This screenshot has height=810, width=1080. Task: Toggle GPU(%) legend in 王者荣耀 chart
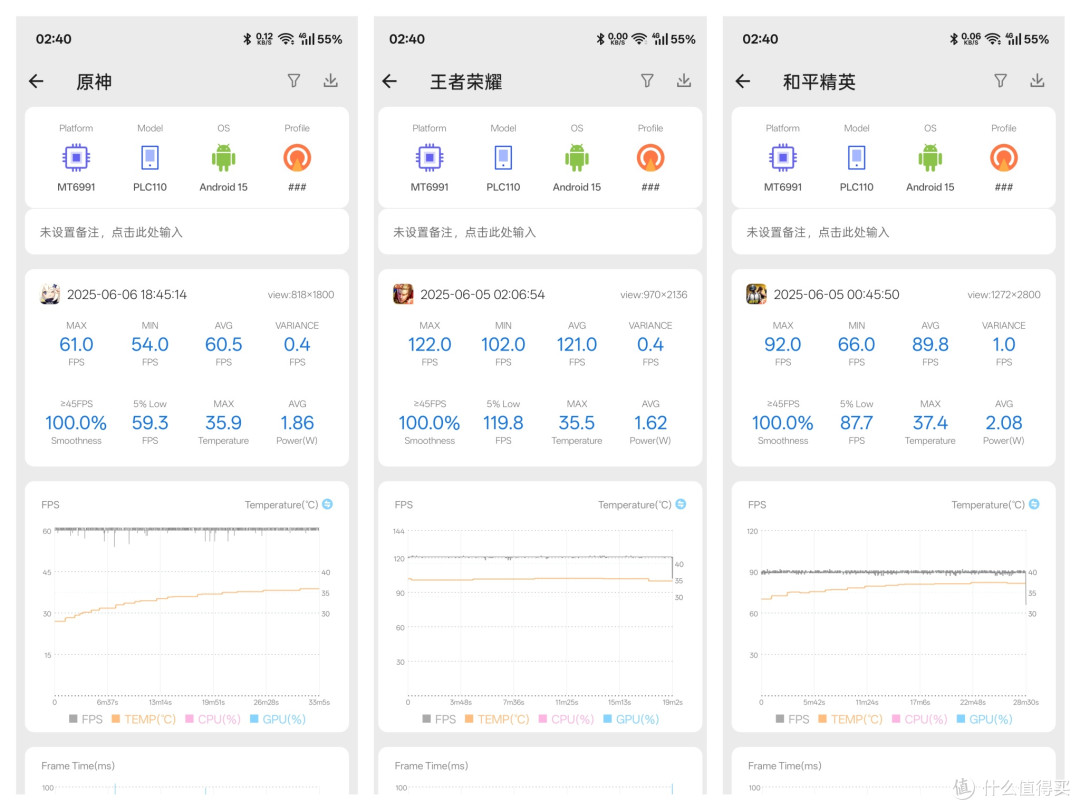tap(631, 719)
